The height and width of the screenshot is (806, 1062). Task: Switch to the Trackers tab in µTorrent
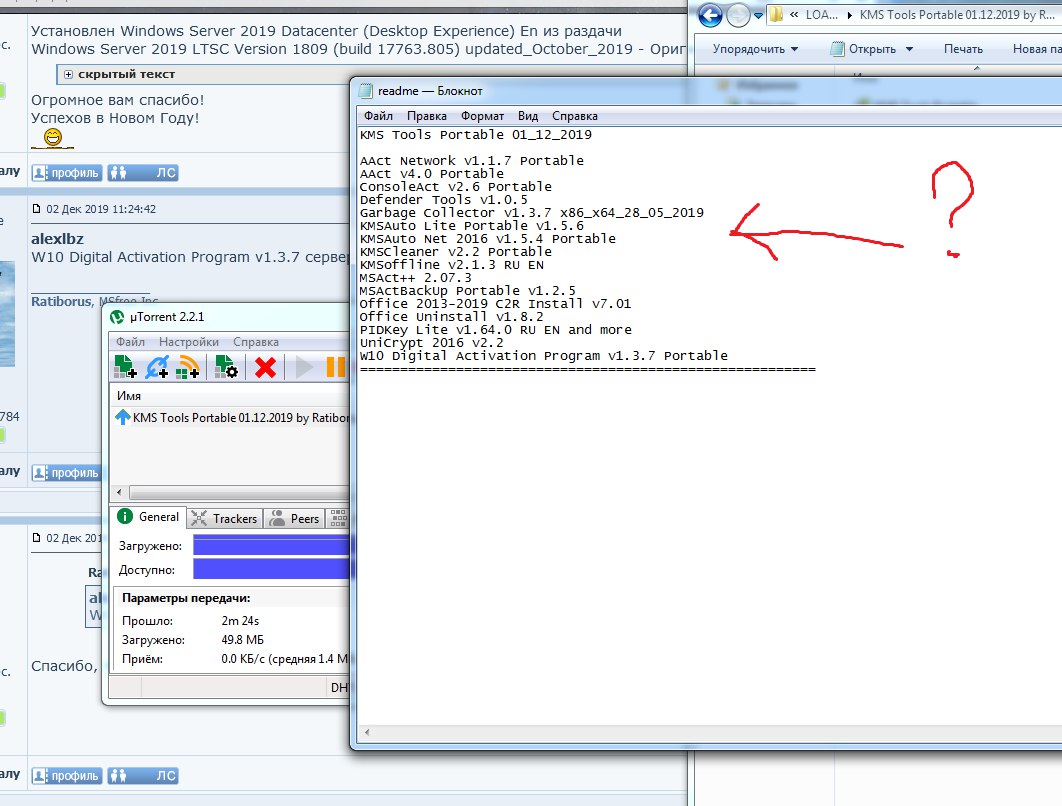tap(225, 519)
